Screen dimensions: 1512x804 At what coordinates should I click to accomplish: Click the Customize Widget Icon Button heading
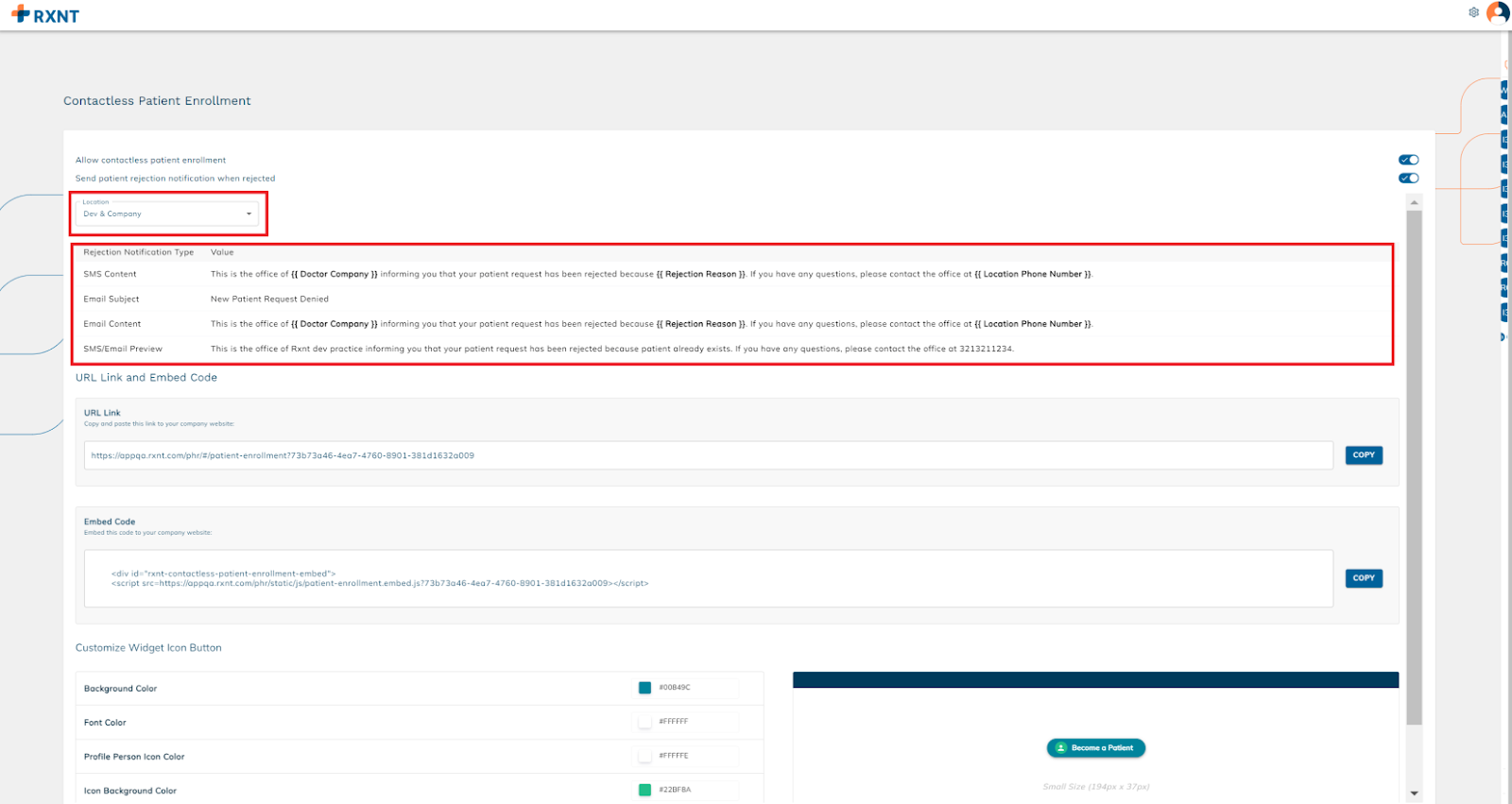[148, 648]
